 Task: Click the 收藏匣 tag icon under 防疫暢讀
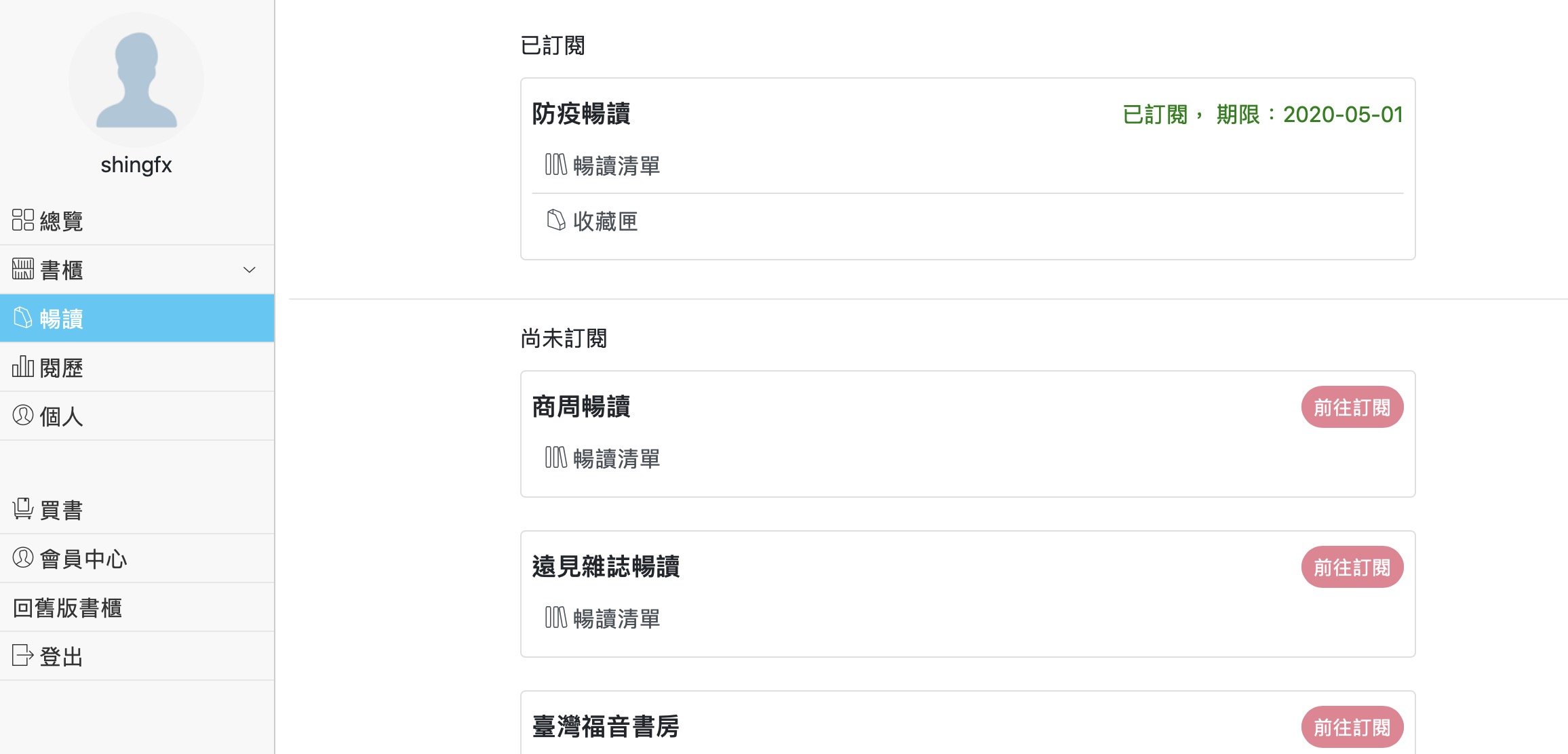pyautogui.click(x=556, y=220)
